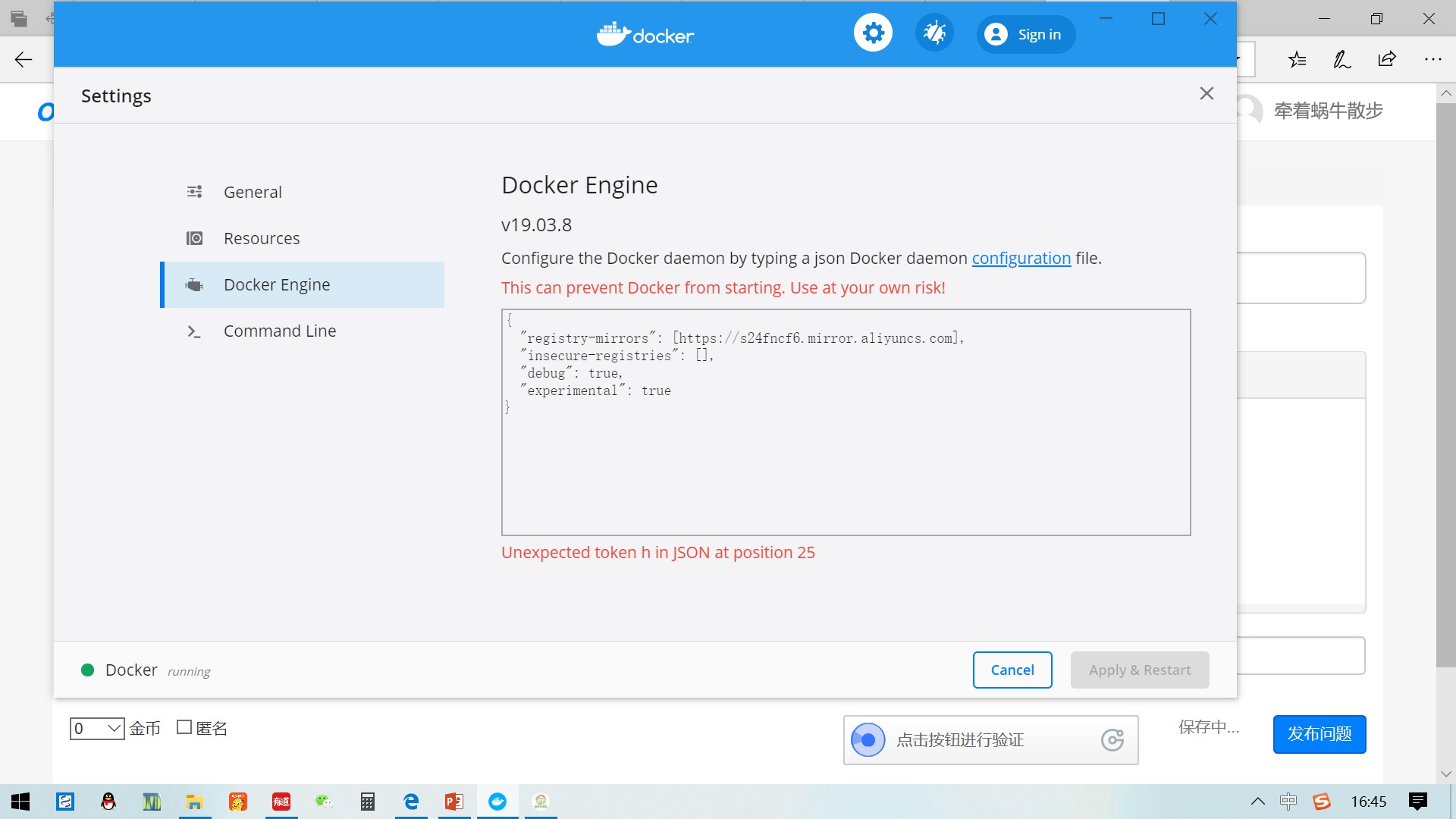Open the coin amount dropdown

pyautogui.click(x=97, y=729)
